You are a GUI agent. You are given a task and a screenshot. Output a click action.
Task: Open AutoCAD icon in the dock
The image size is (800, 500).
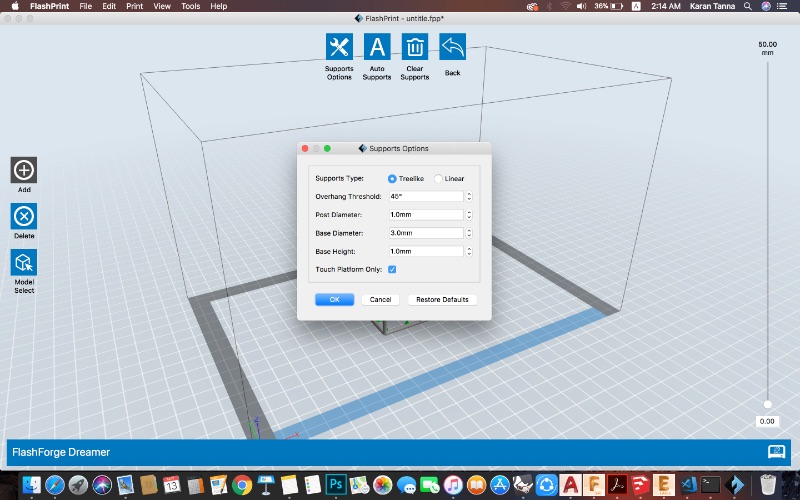(570, 485)
